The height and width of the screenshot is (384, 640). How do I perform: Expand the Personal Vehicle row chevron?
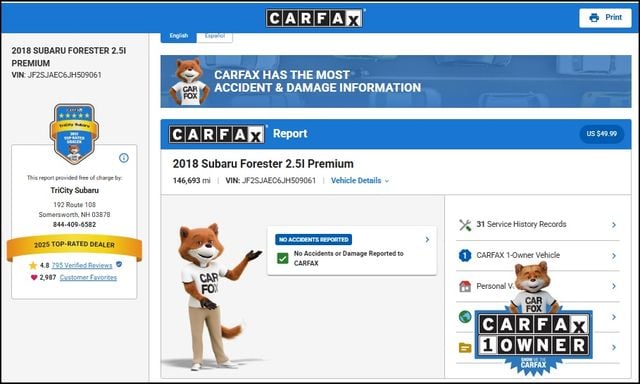tap(613, 286)
